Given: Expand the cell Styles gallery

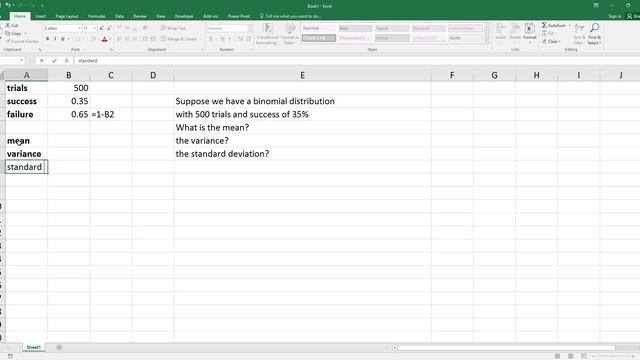Looking at the screenshot, I should coord(487,41).
